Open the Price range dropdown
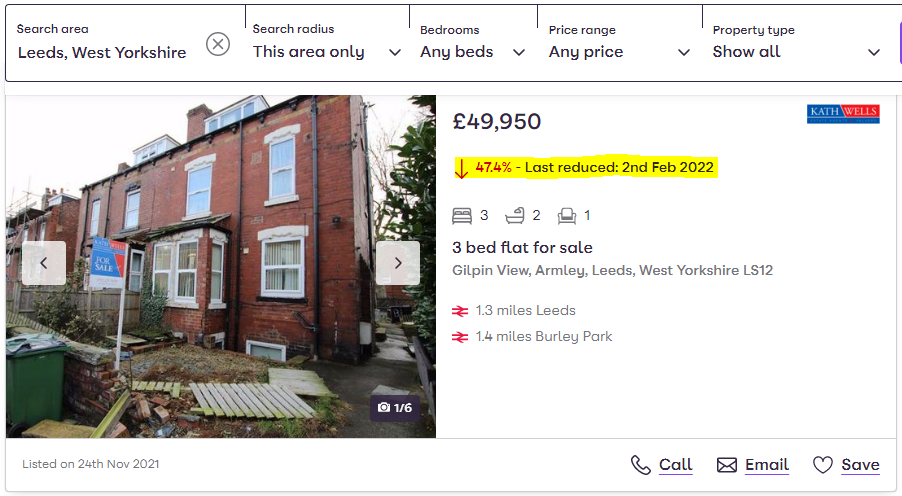 click(619, 52)
